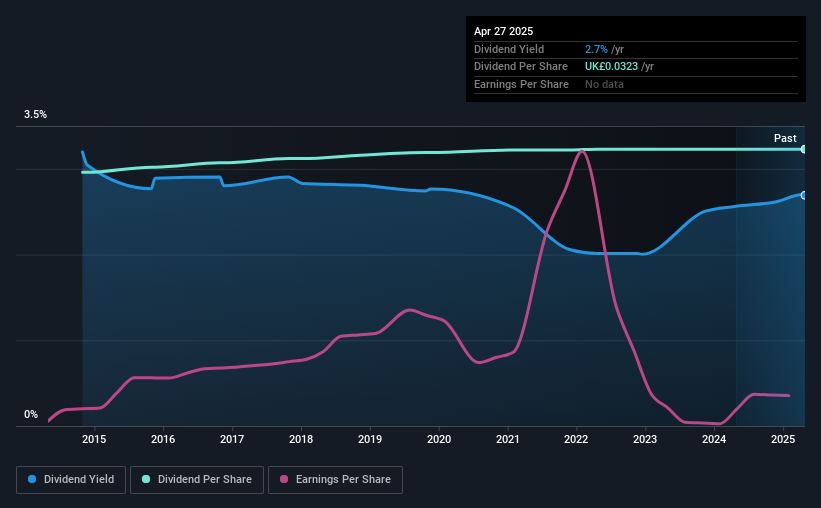Select the 2022 x-axis label
This screenshot has width=821, height=508.
576,439
